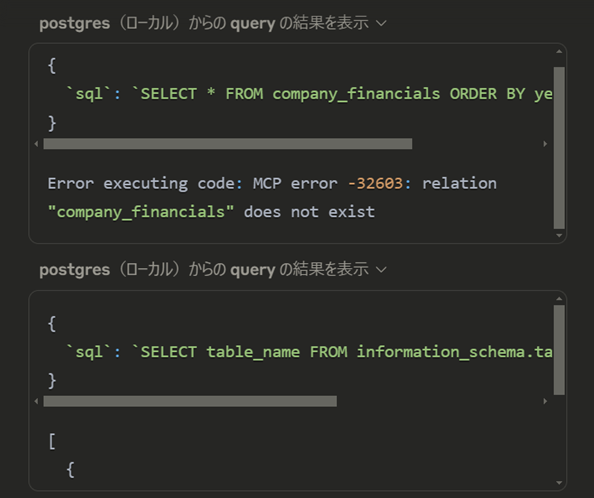Click the SELECT * FROM company_financials code line
This screenshot has height=498, width=594.
point(309,94)
